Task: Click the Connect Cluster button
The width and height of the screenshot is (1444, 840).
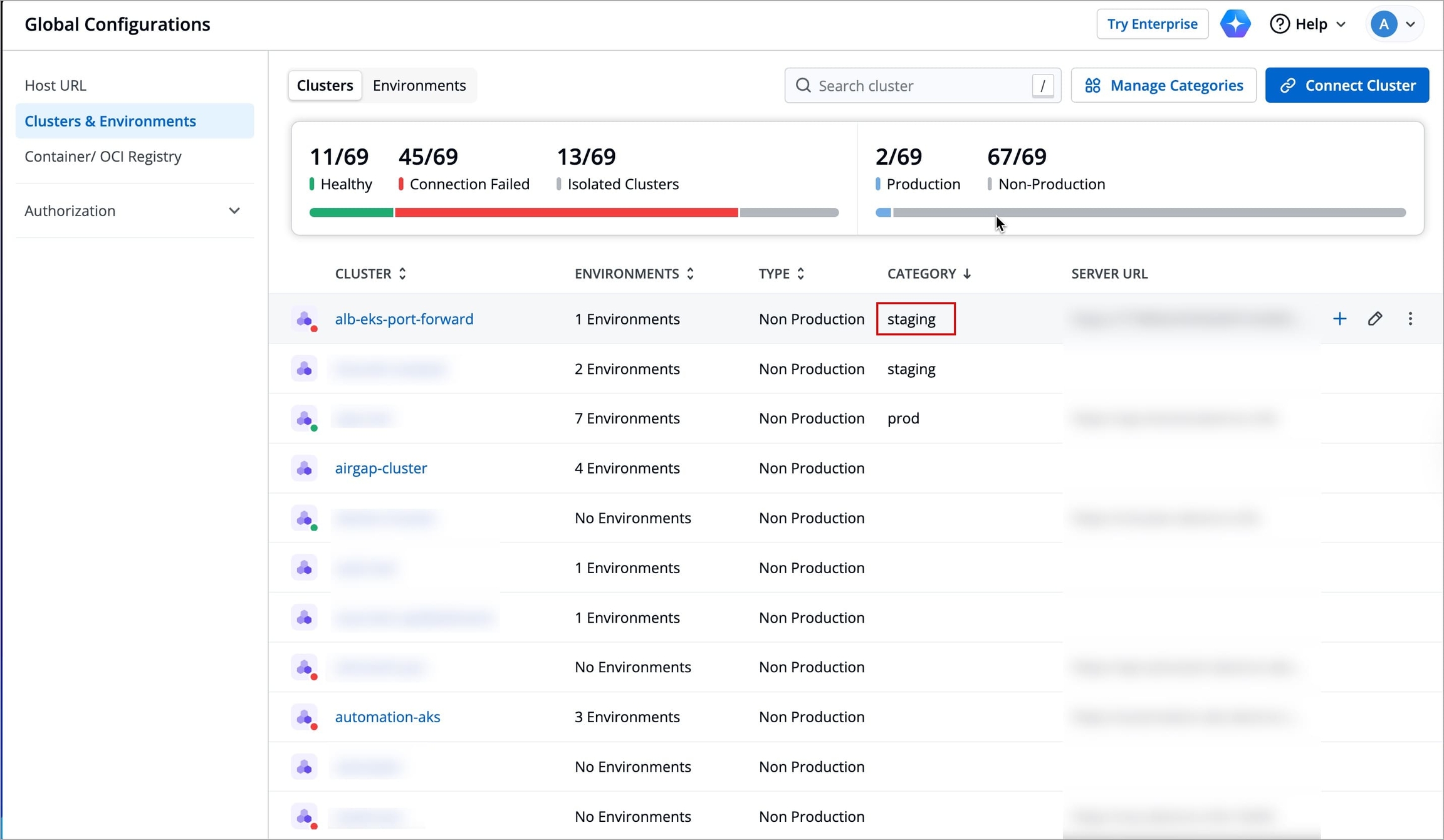Action: point(1347,85)
